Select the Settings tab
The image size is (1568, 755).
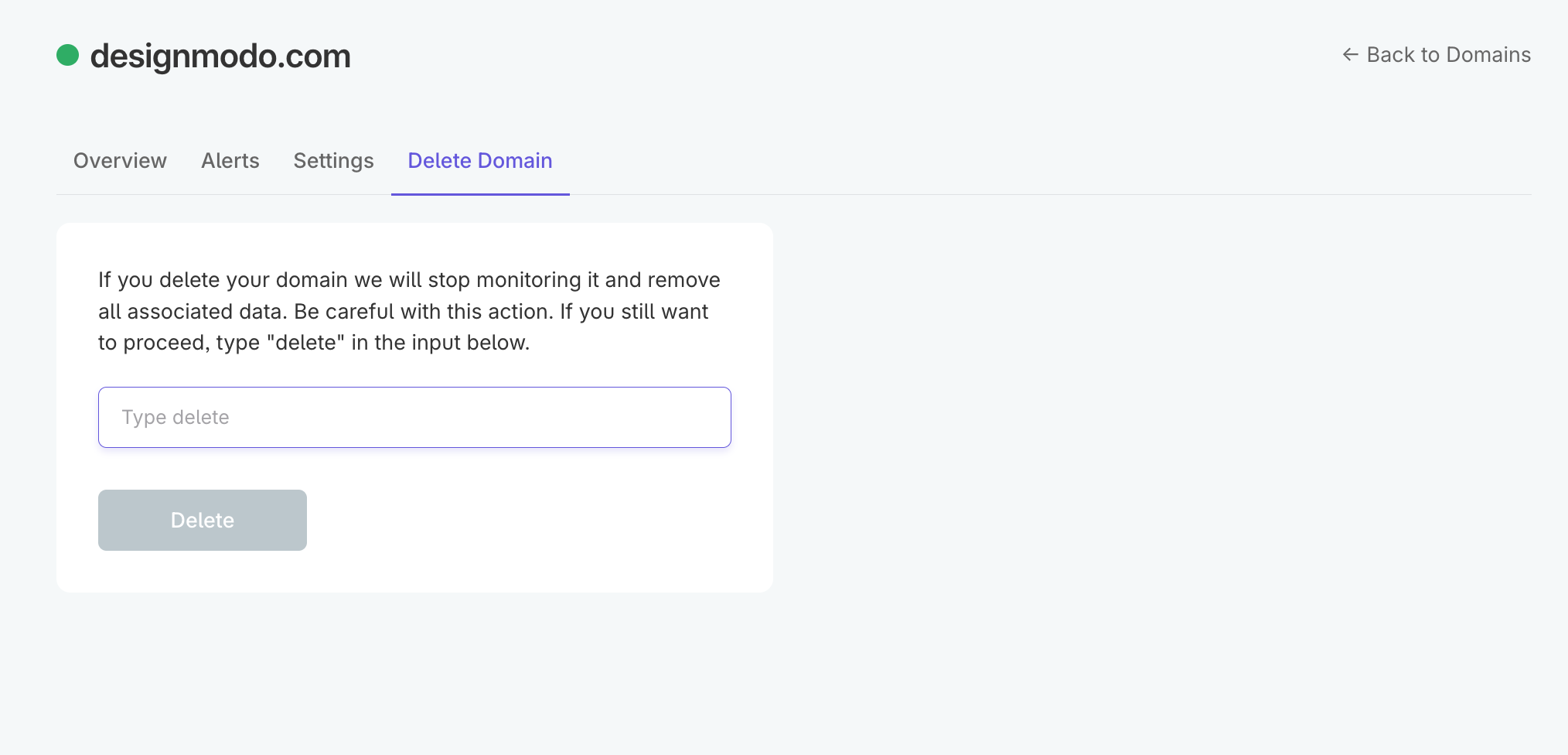coord(333,161)
